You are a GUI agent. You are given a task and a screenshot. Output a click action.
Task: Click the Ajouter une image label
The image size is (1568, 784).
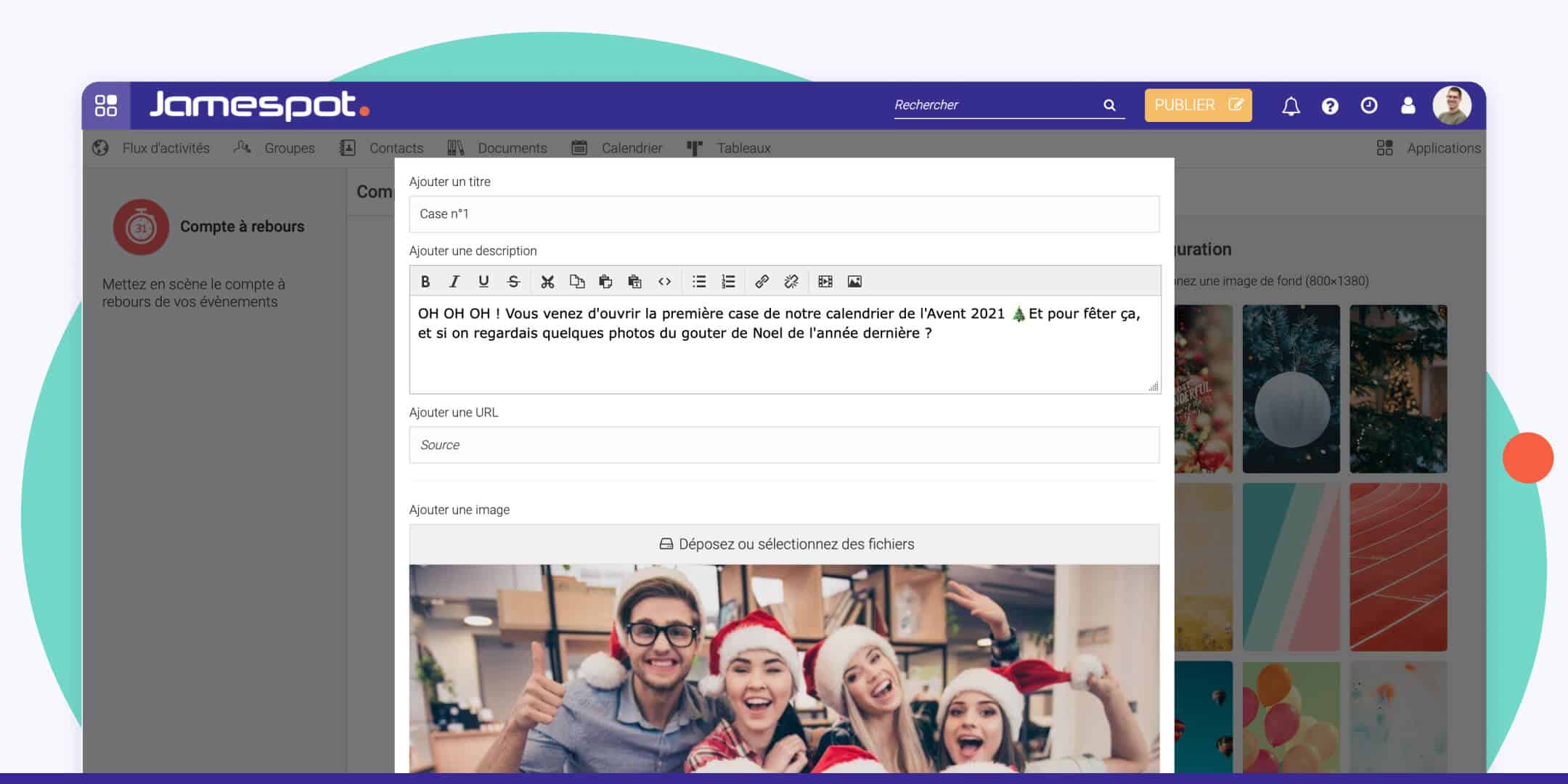point(460,510)
